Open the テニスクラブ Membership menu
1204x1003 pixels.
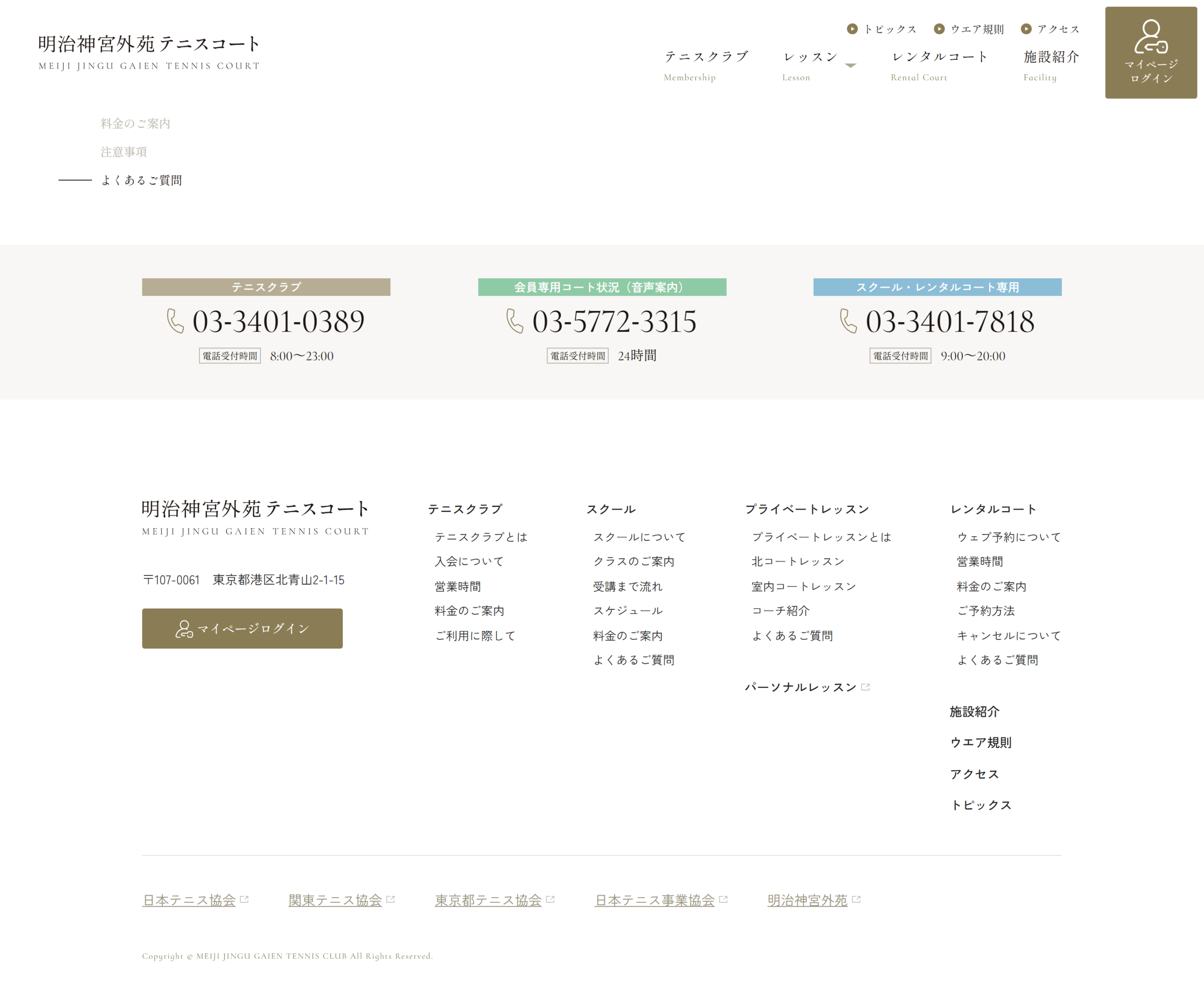coord(706,65)
